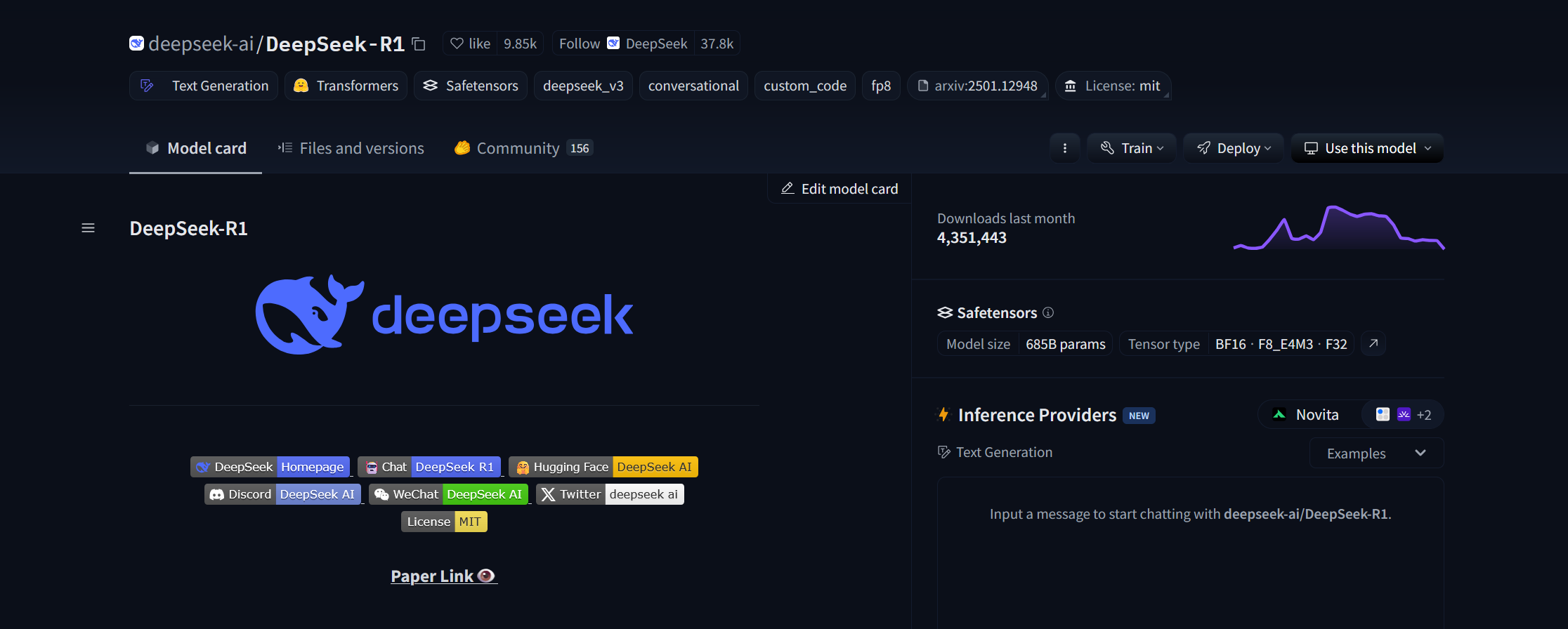The width and height of the screenshot is (1568, 629).
Task: Show the +2 additional providers
Action: click(x=1403, y=415)
